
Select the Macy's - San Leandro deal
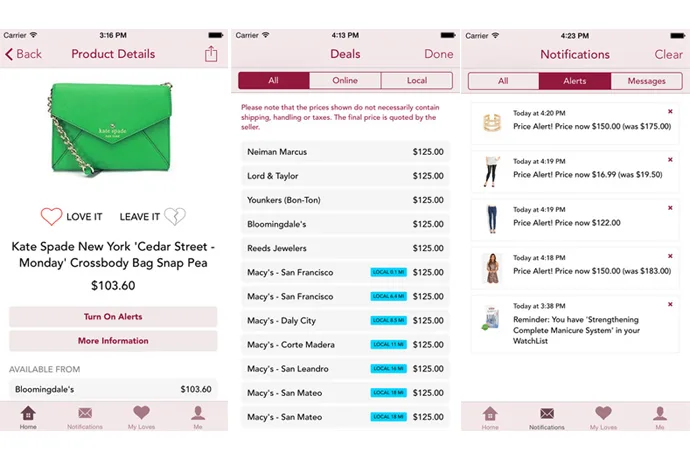[345, 369]
